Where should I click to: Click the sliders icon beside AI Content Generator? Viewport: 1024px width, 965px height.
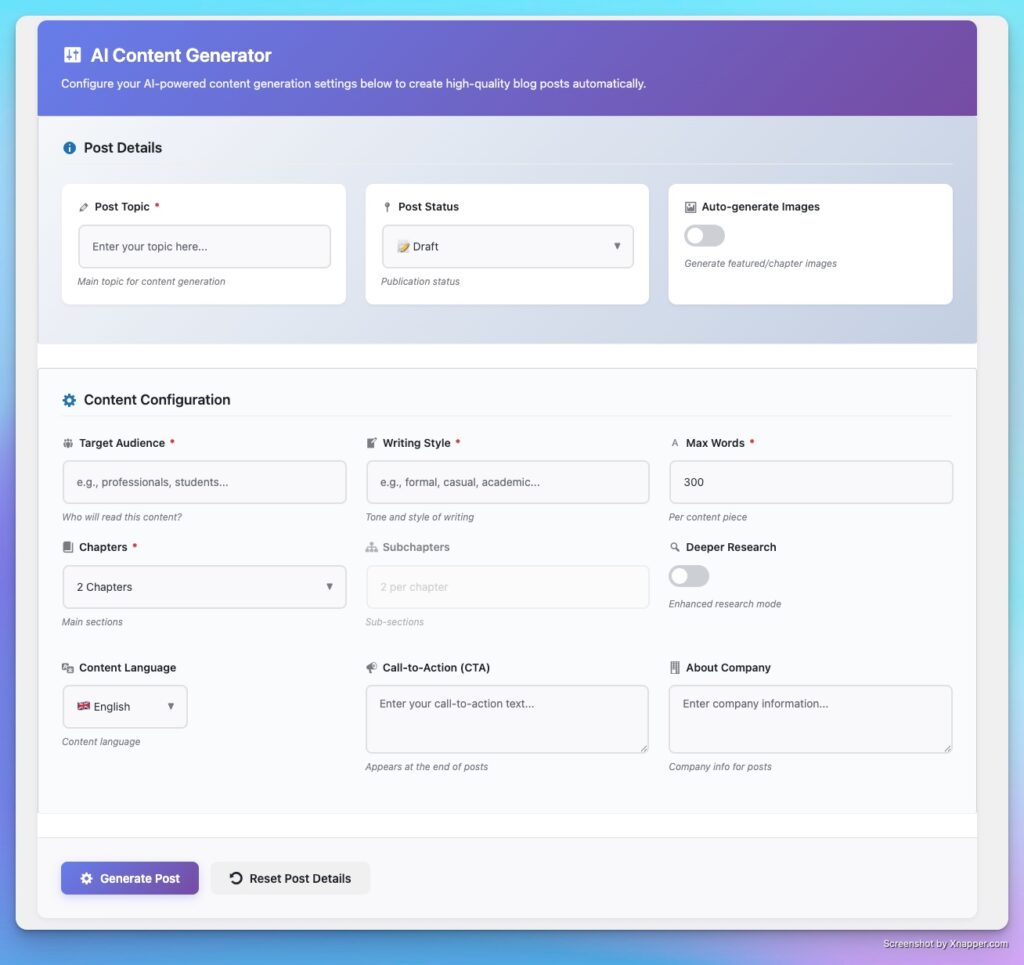(72, 56)
